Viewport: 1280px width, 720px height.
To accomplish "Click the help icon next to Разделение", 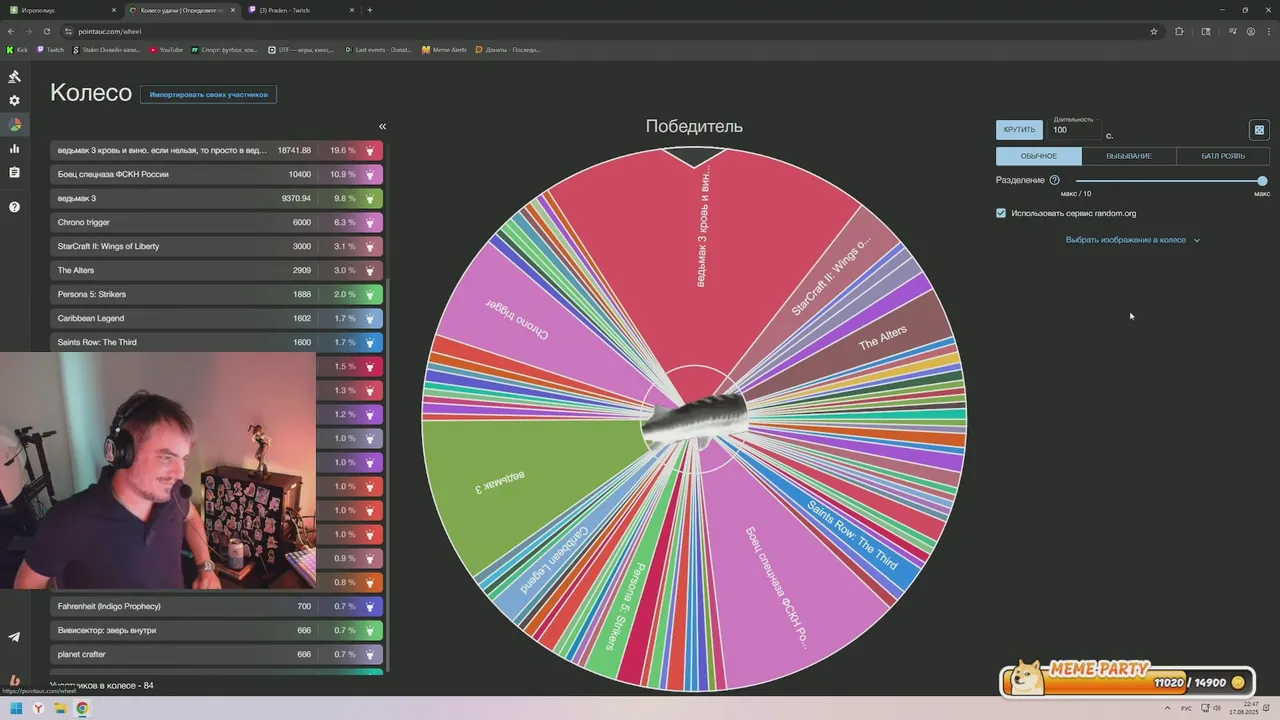I will (x=1054, y=180).
